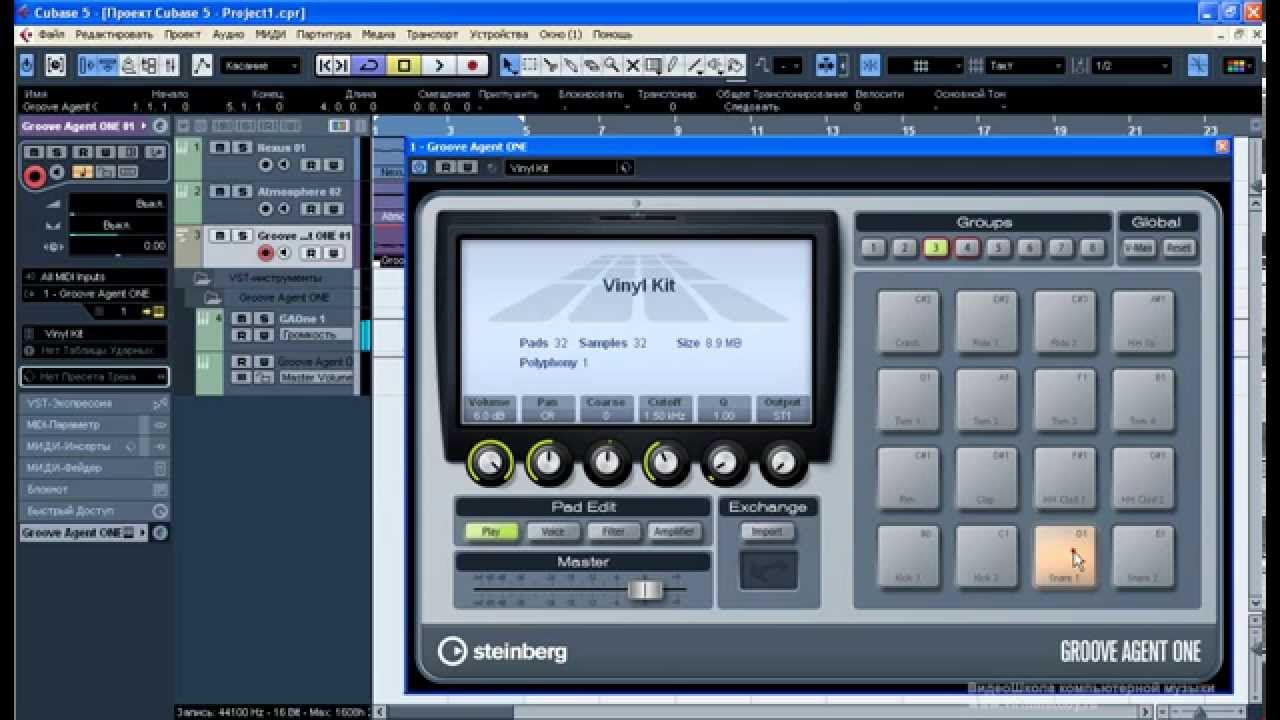Mute the Nexus 01 track

[218, 148]
